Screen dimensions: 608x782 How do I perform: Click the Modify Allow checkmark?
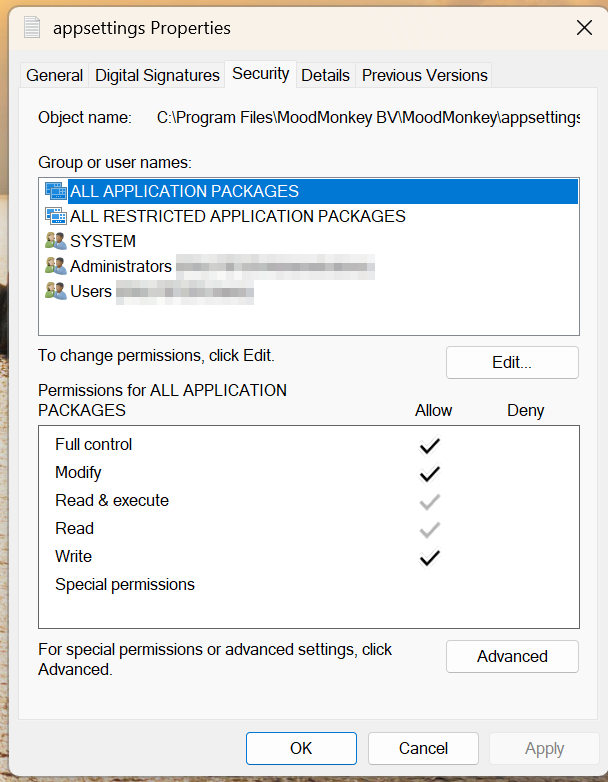point(429,473)
